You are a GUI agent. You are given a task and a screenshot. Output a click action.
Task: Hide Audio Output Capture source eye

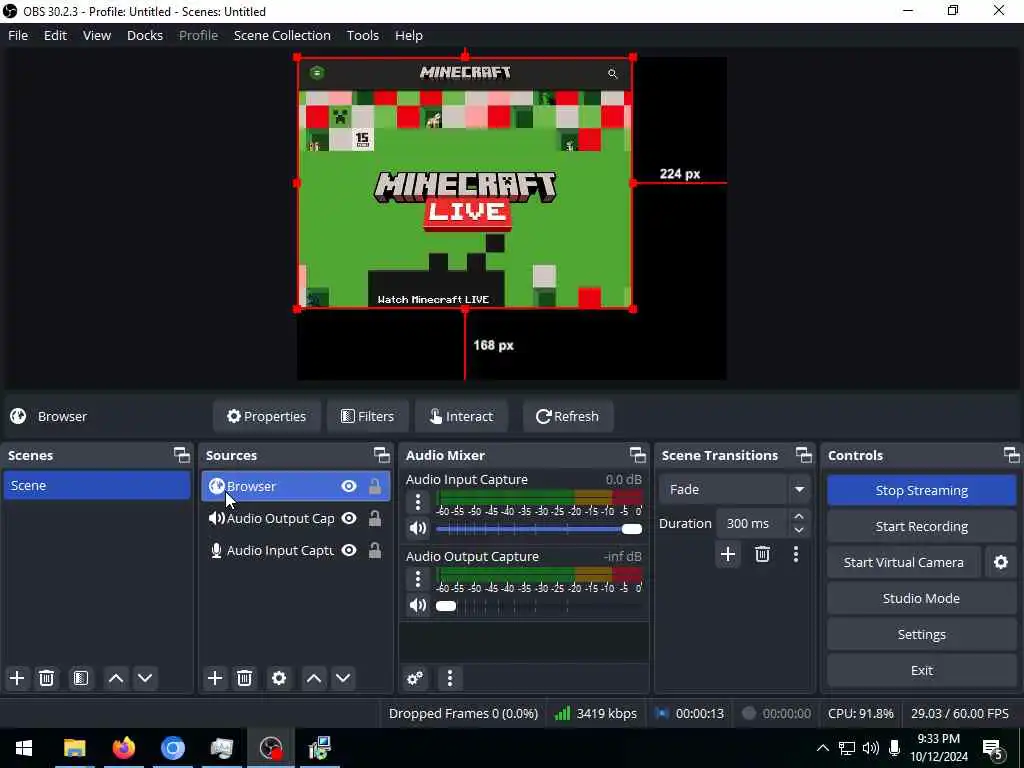point(349,518)
